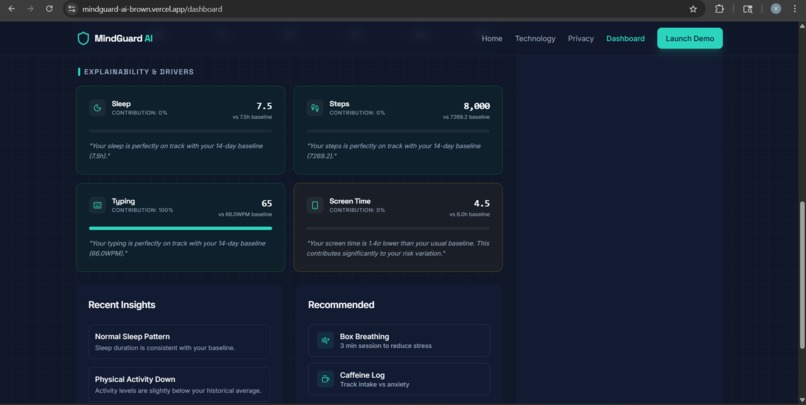
Task: Click the Screen Time contribution bar
Action: pos(398,228)
